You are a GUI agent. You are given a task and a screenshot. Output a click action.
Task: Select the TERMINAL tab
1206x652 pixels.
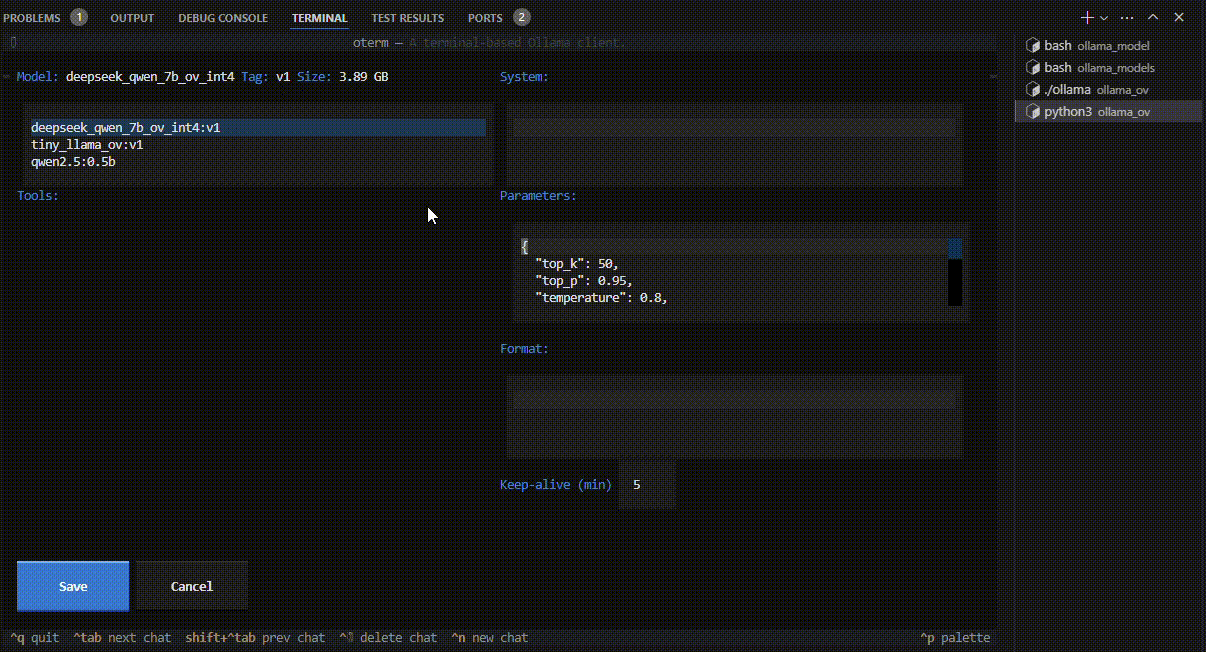[x=320, y=18]
